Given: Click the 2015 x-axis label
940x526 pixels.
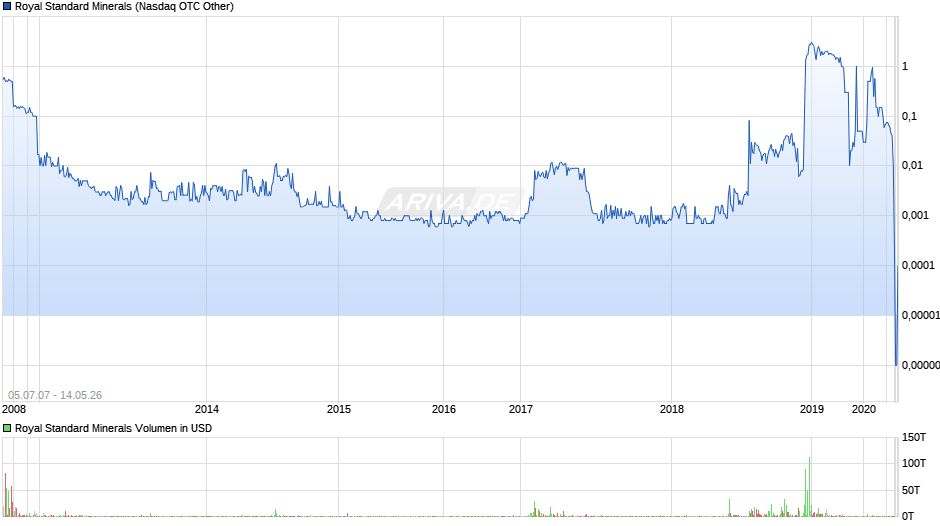Looking at the screenshot, I should tap(339, 409).
